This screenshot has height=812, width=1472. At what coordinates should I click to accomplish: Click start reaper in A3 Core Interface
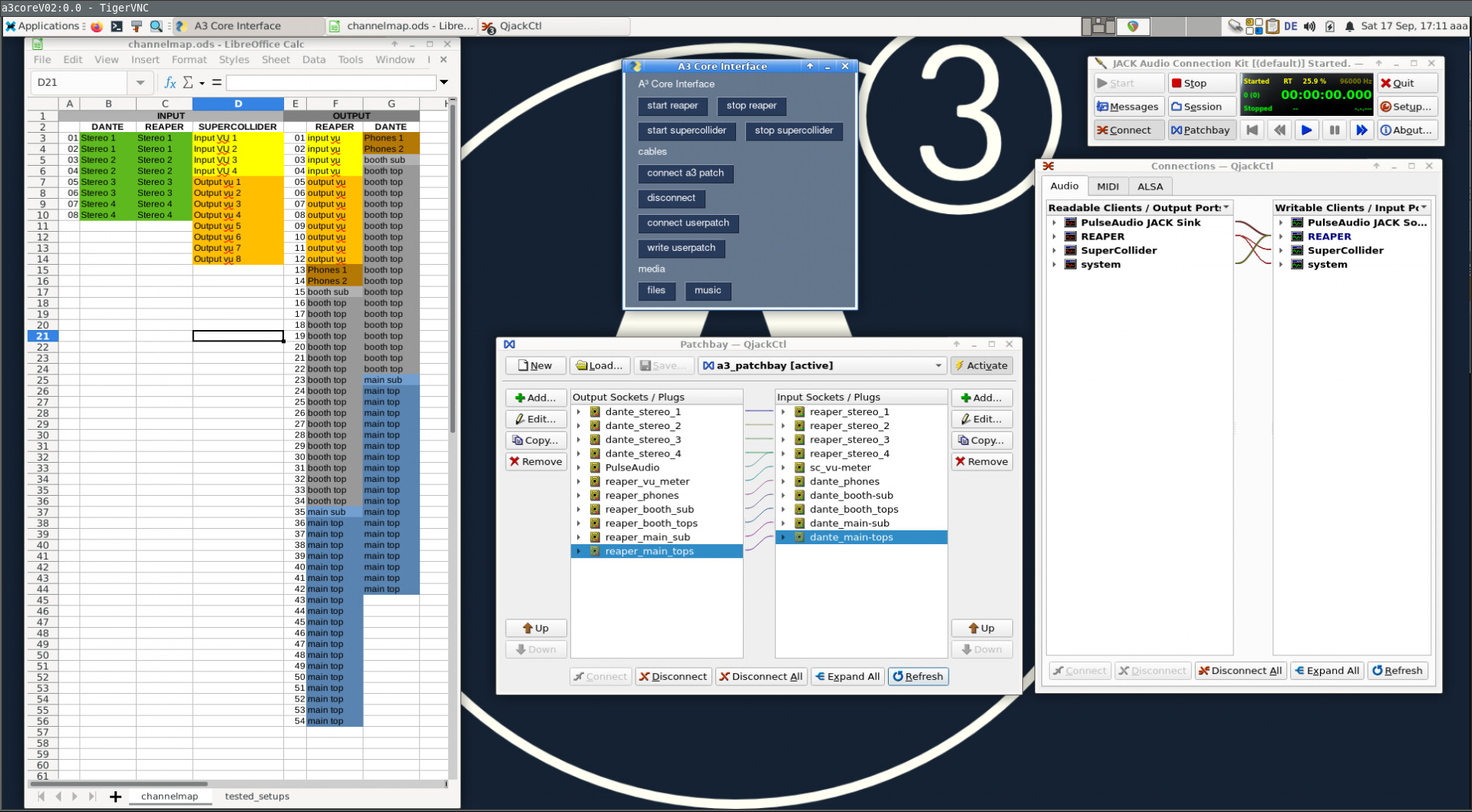(672, 106)
